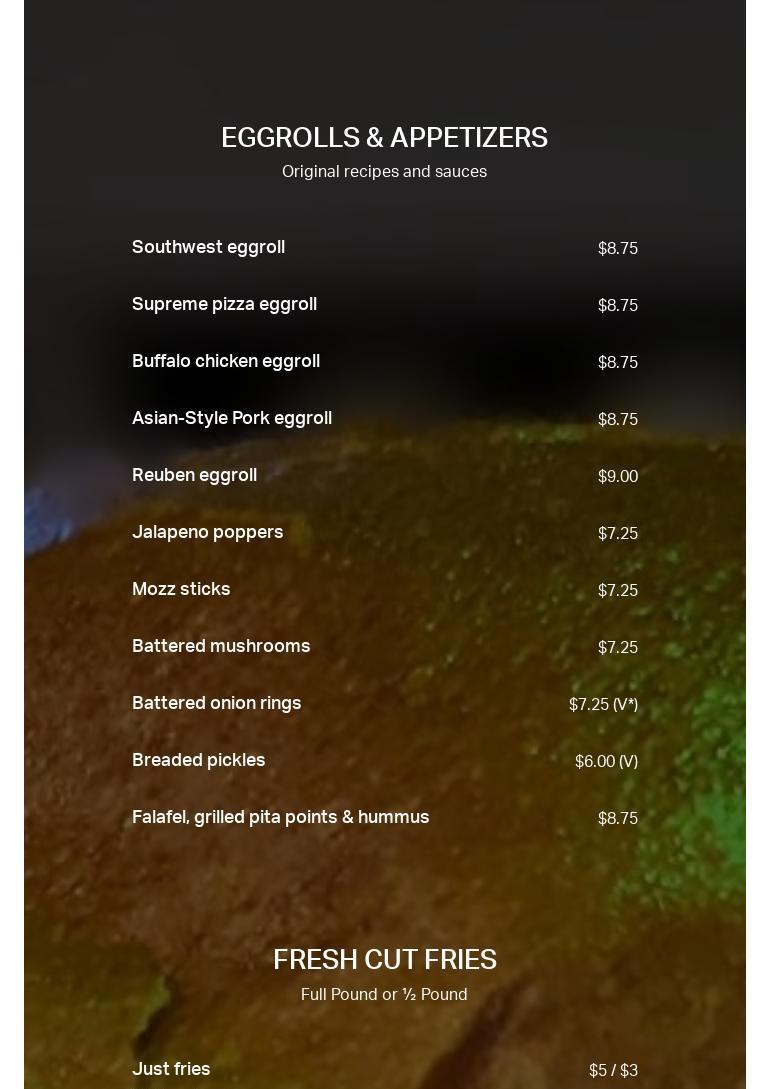The width and height of the screenshot is (770, 1089).
Task: Click the $7.25 (V*) onion rings price
Action: pyautogui.click(x=603, y=704)
